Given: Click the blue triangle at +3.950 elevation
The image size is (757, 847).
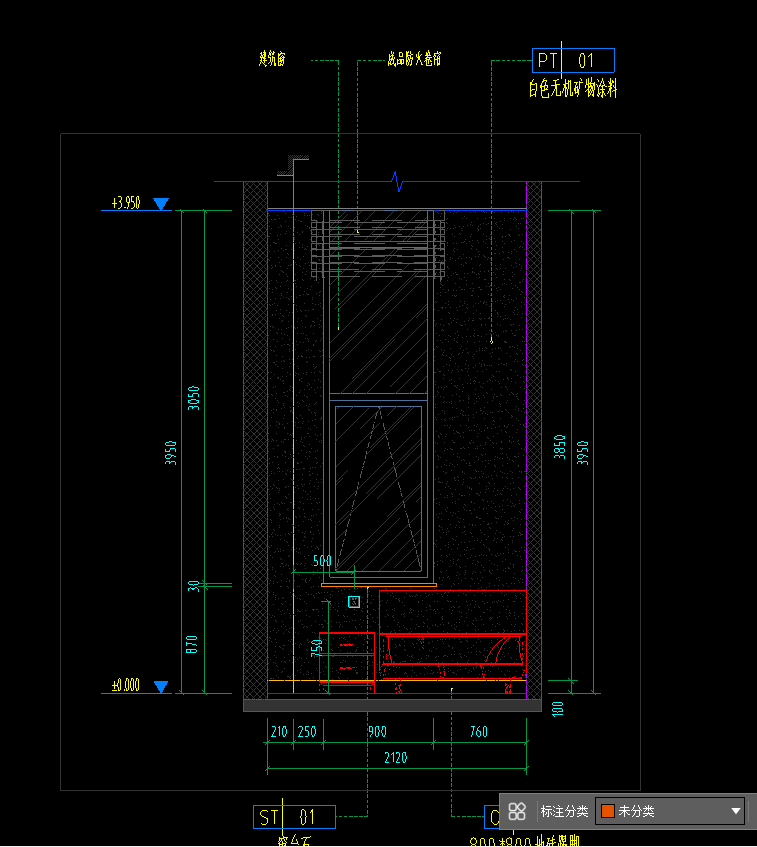Looking at the screenshot, I should pos(161,204).
